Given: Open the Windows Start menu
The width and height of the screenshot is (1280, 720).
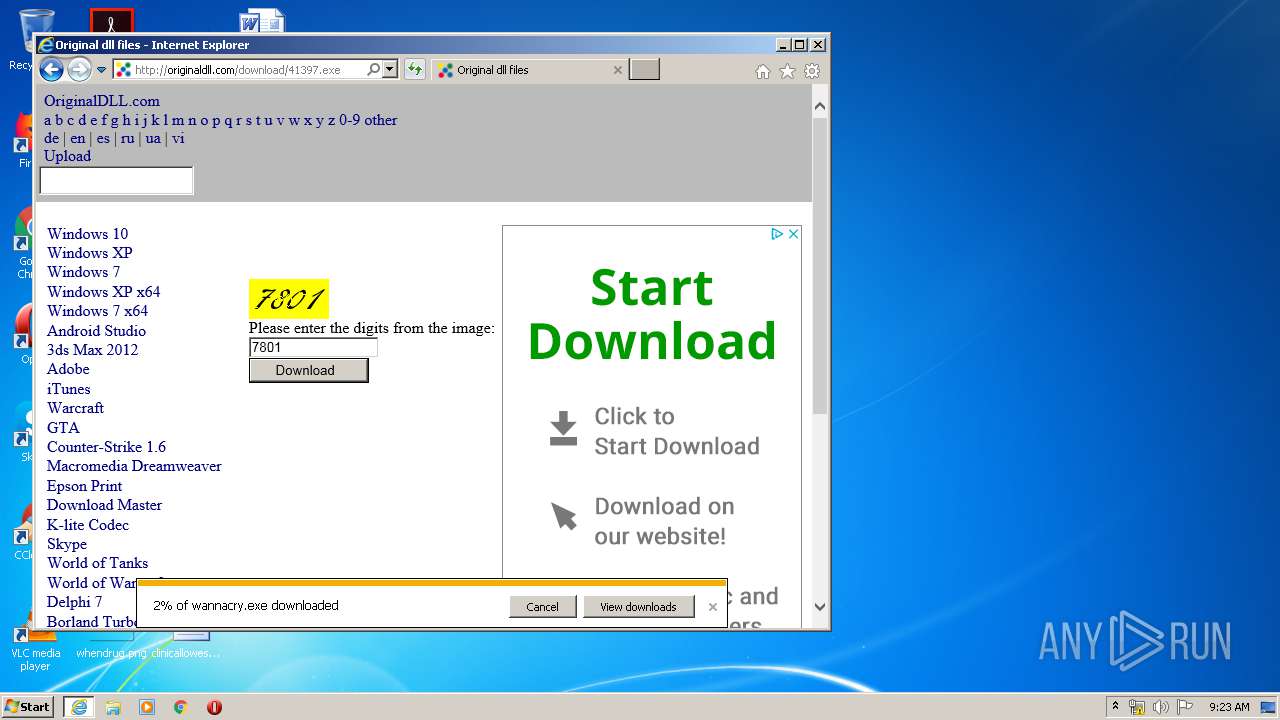Looking at the screenshot, I should (x=28, y=707).
